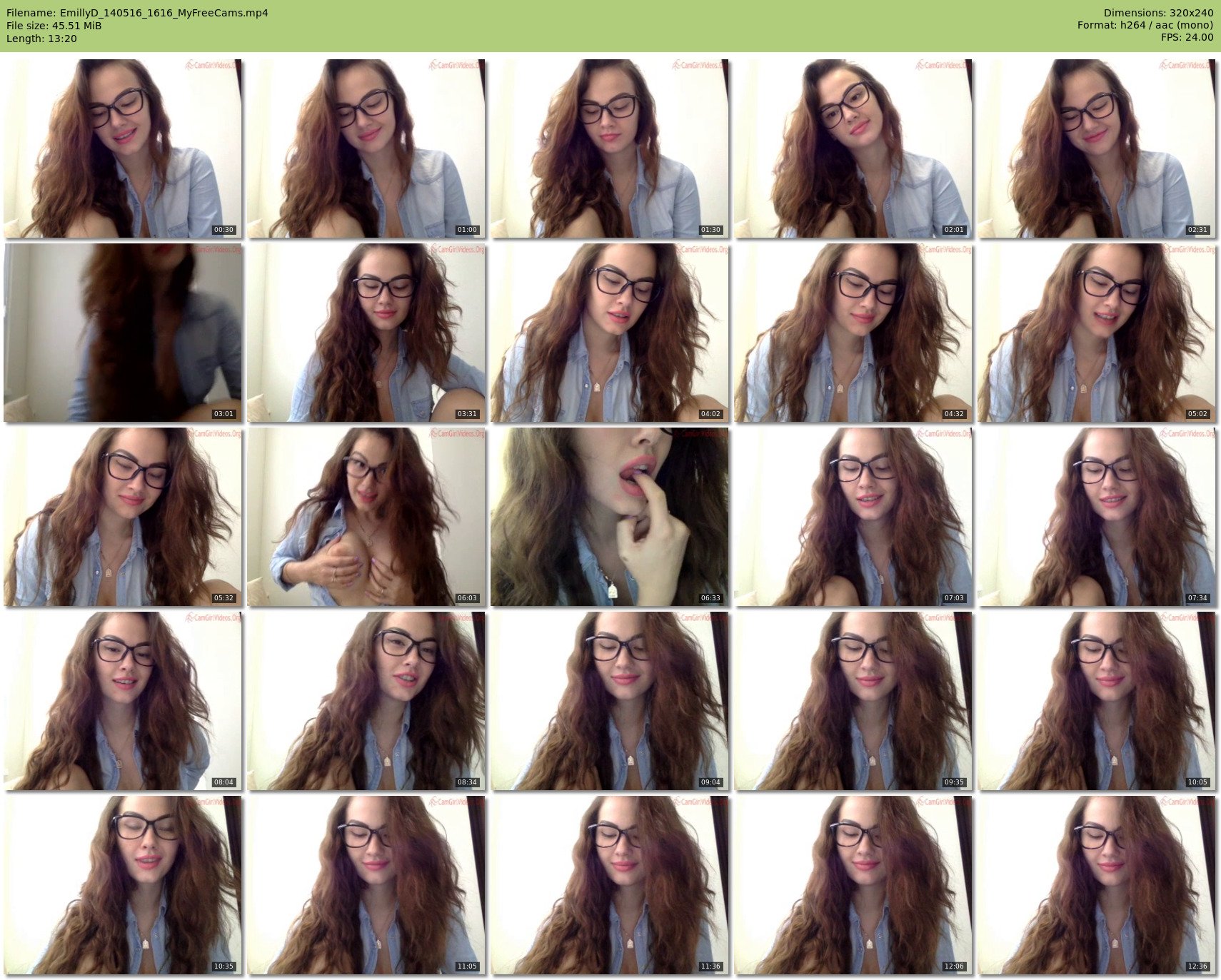1221x980 pixels.
Task: Select the frame stamped 01:00
Action: 366,148
